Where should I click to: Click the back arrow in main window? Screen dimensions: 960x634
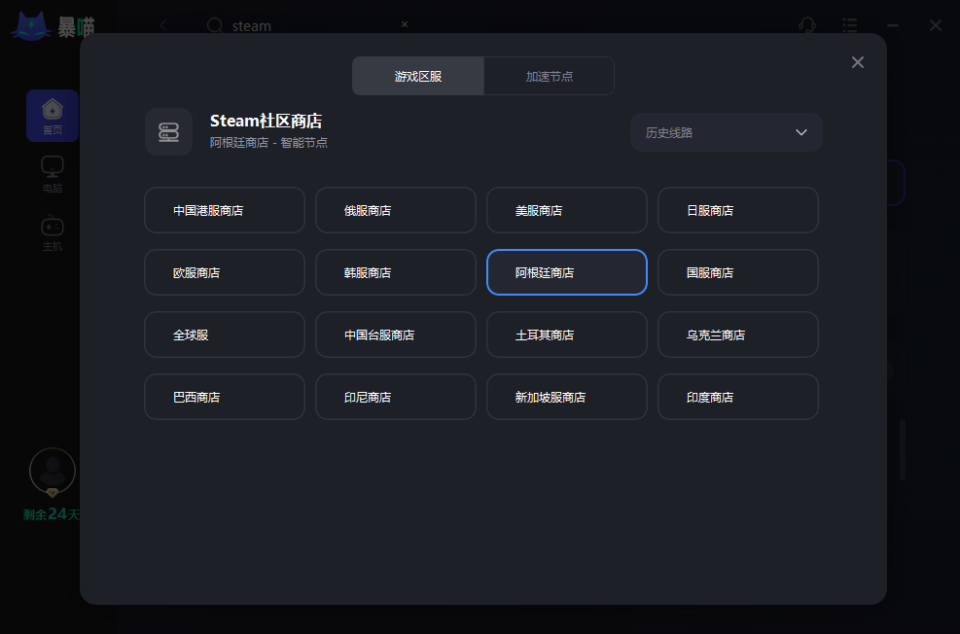(163, 25)
